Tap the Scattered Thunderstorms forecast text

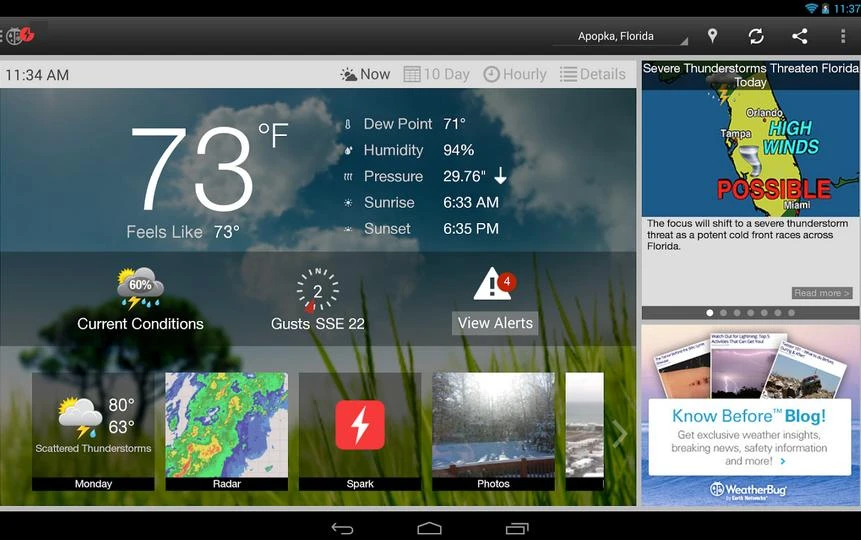[93, 448]
